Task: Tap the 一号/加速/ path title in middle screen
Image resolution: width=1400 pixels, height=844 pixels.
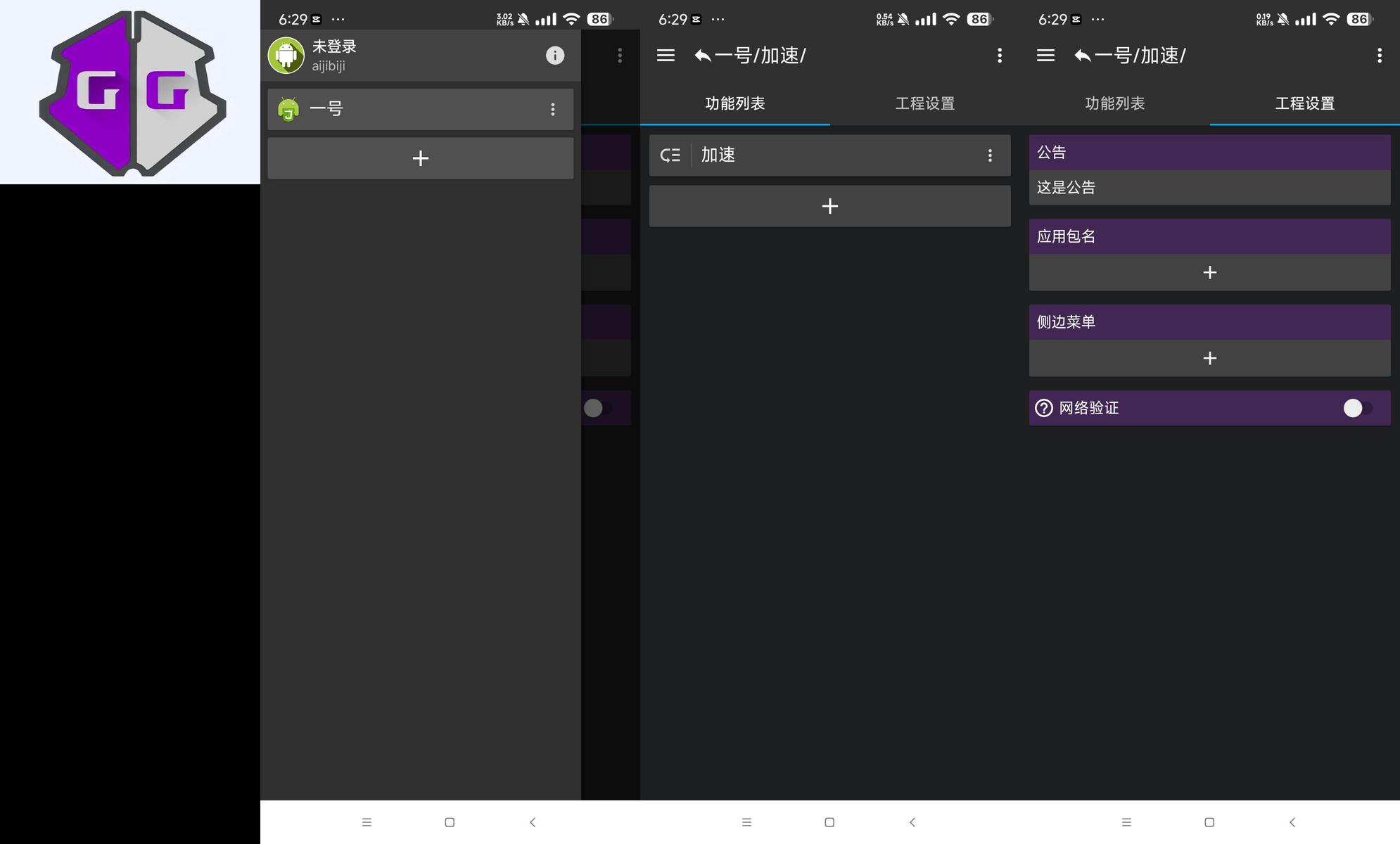Action: [760, 56]
